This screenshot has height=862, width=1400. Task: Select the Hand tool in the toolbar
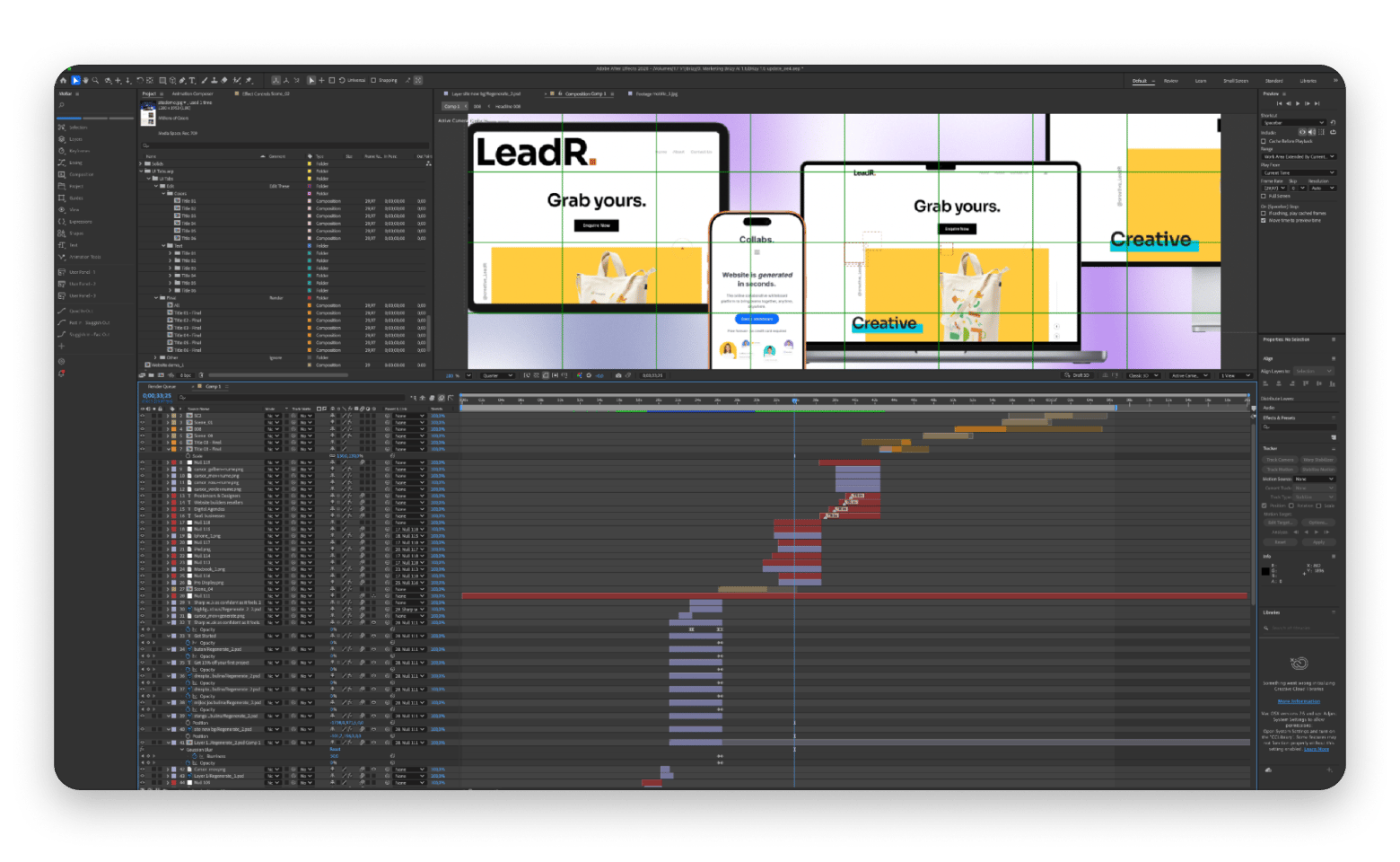coord(86,80)
